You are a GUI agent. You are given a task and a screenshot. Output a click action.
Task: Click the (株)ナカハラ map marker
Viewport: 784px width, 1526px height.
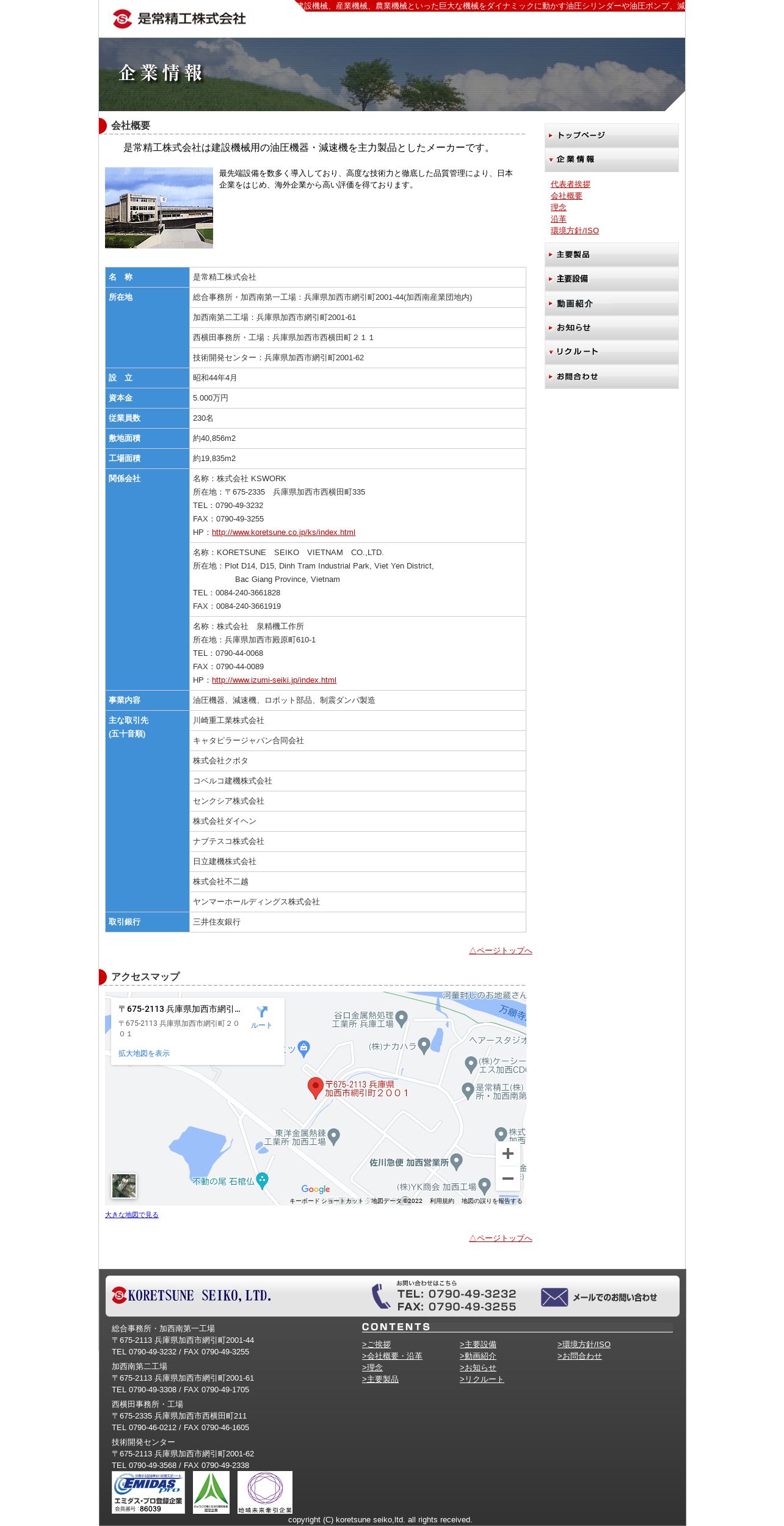pos(424,1047)
